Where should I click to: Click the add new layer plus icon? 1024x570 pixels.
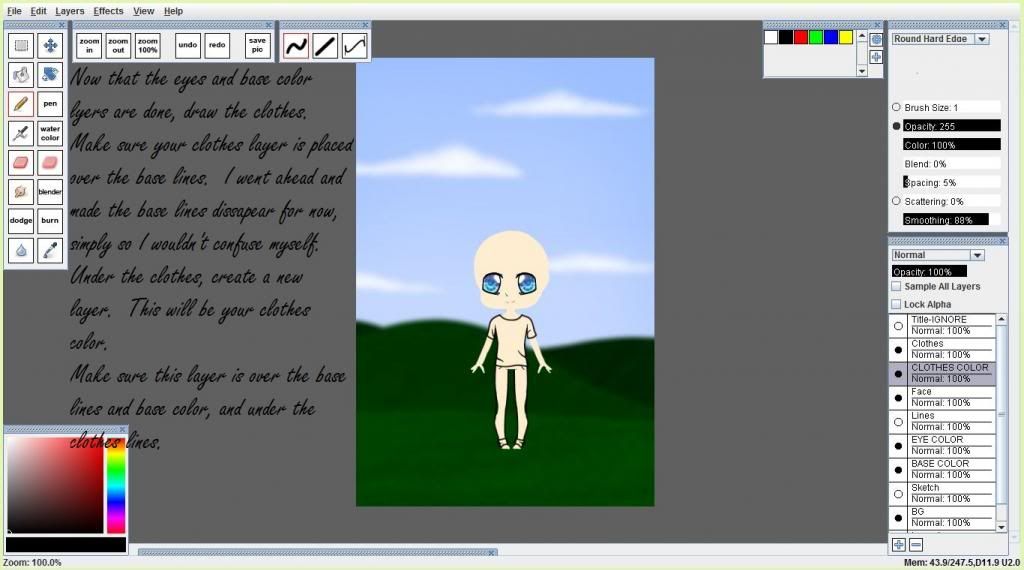898,545
